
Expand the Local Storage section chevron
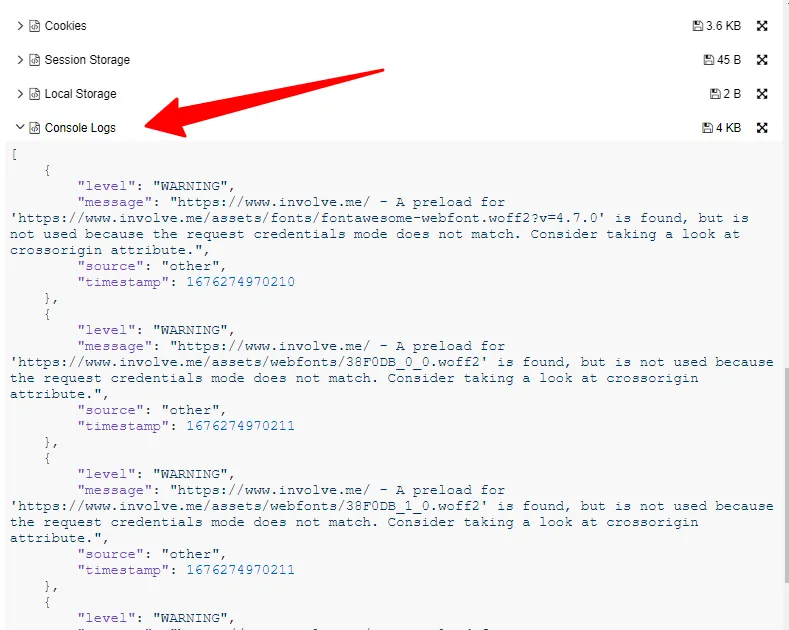pos(20,94)
